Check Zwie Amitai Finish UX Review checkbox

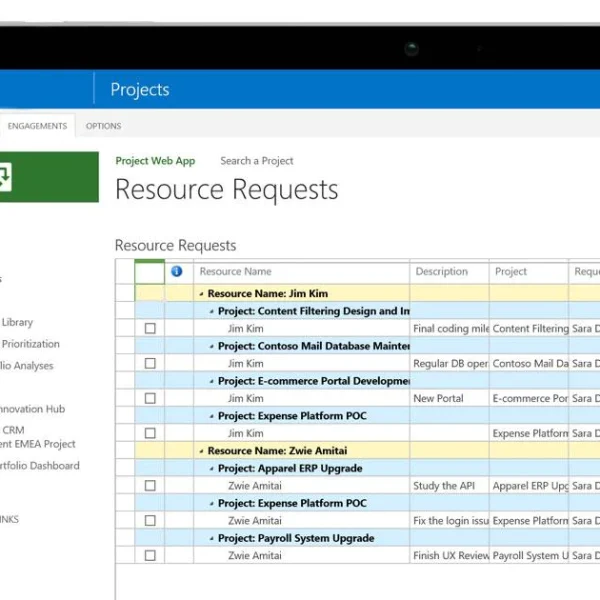coord(150,555)
